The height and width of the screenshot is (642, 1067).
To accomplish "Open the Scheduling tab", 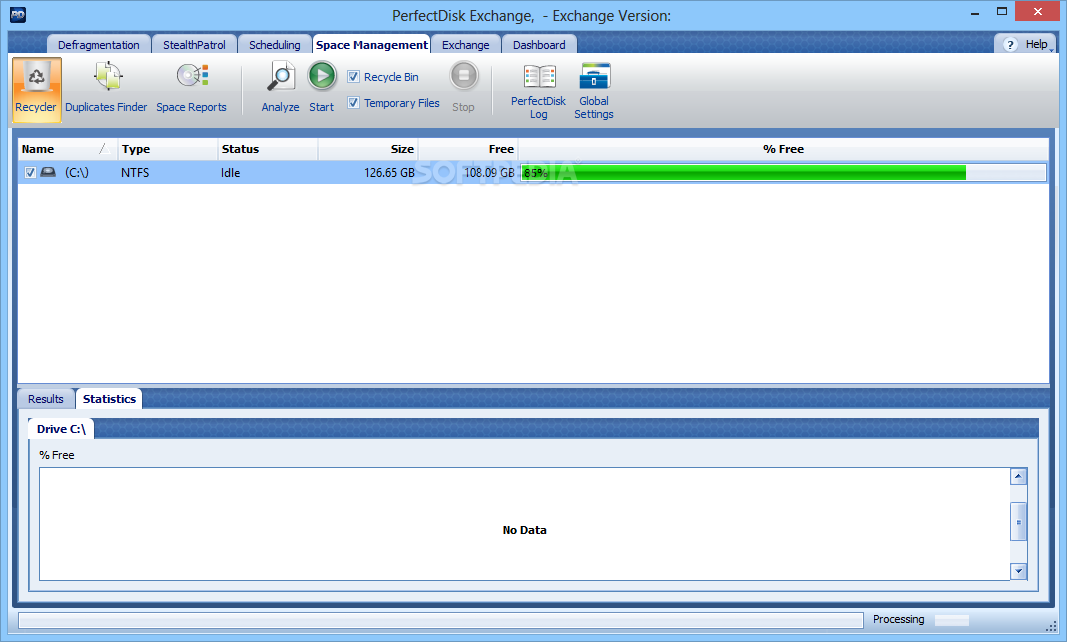I will tap(274, 45).
